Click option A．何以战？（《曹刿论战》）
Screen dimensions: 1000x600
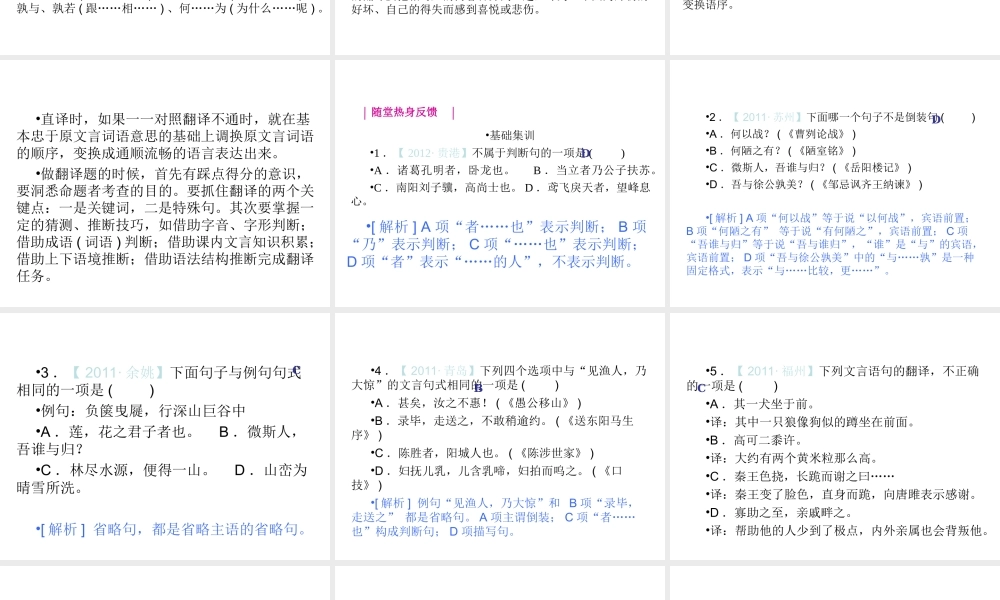(x=781, y=134)
